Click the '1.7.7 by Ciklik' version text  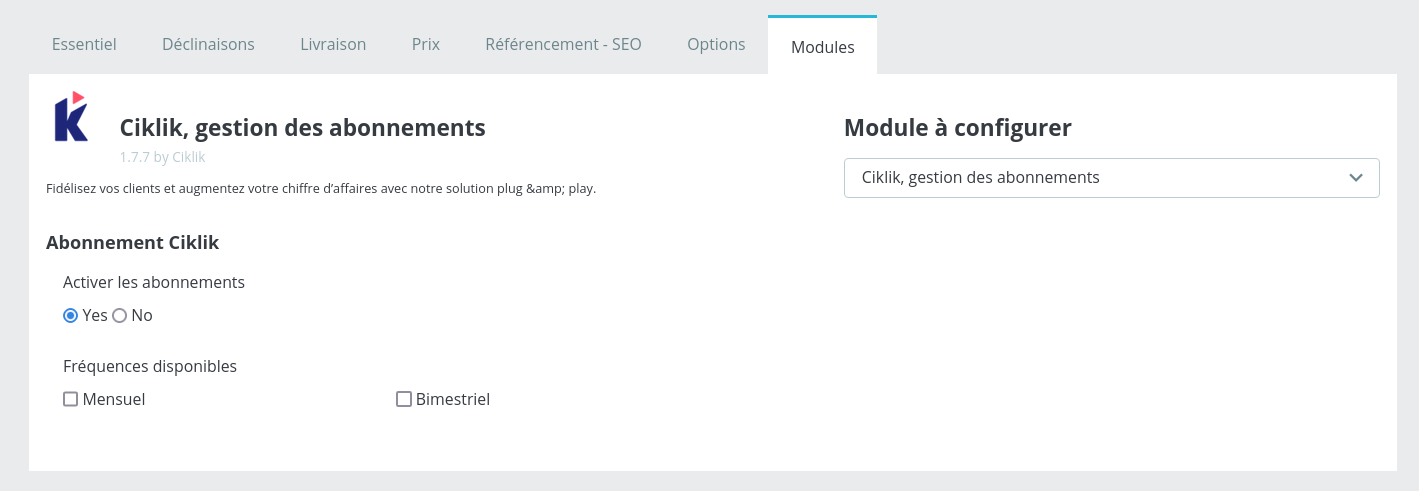pyautogui.click(x=162, y=157)
